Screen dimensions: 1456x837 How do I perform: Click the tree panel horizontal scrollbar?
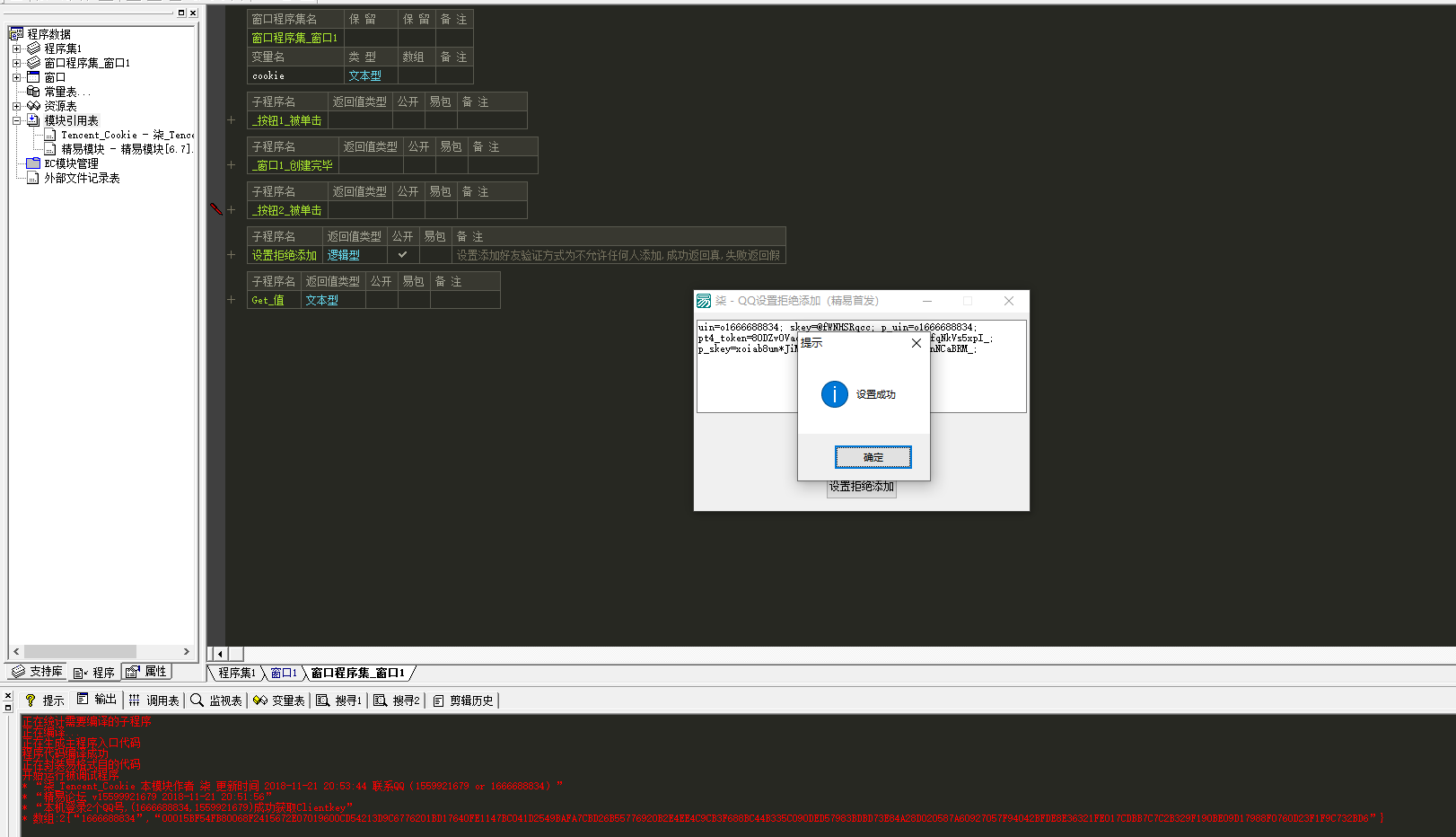click(x=81, y=652)
